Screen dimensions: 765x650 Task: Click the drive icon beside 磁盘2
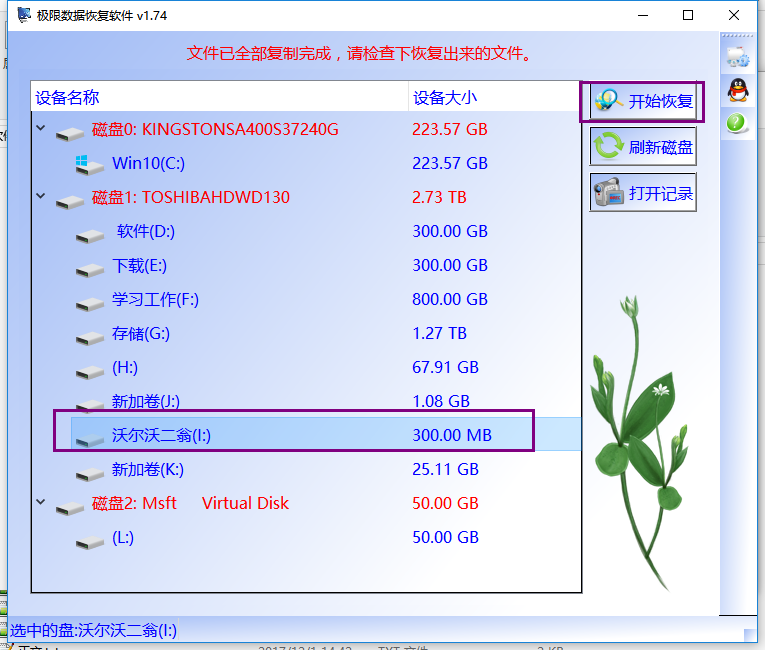69,508
